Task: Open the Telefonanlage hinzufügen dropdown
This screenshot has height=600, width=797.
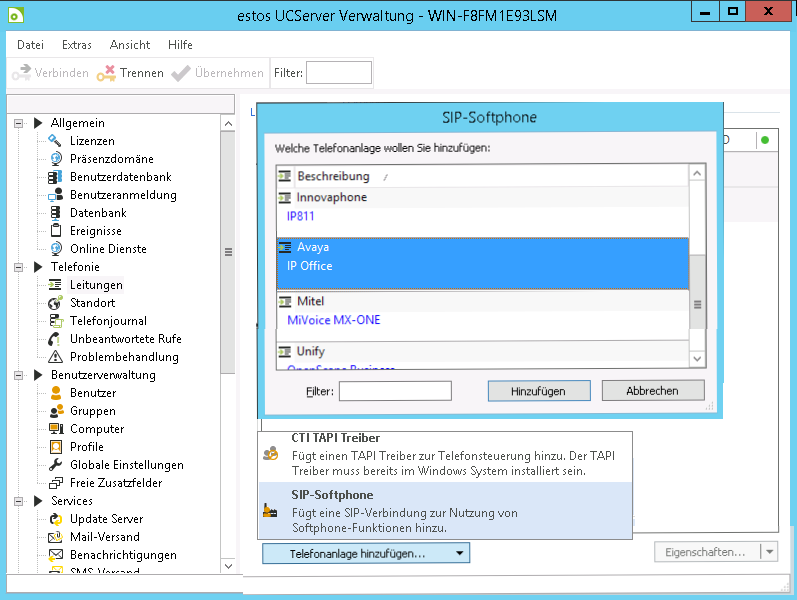Action: pyautogui.click(x=365, y=553)
